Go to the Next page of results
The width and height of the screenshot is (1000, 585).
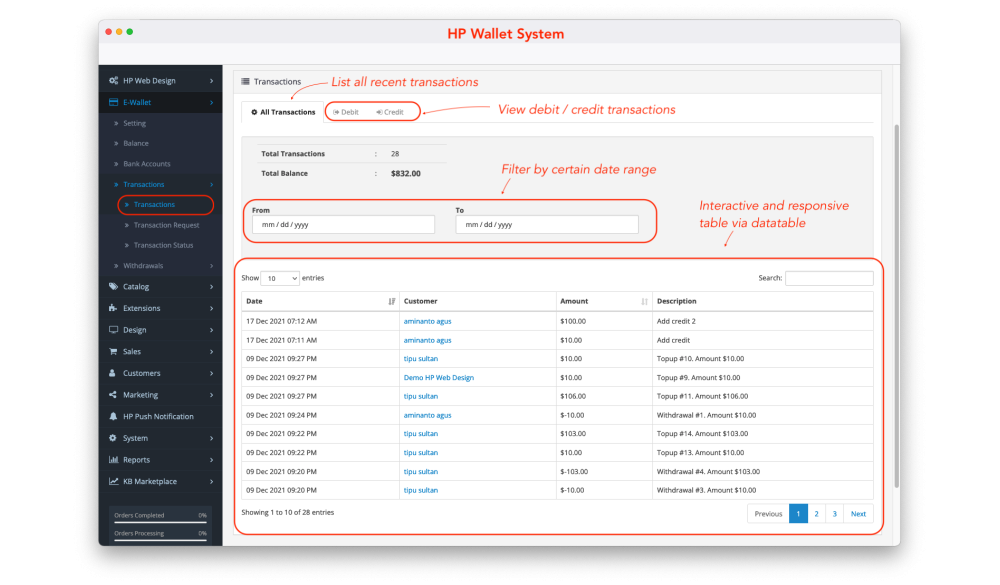point(858,514)
